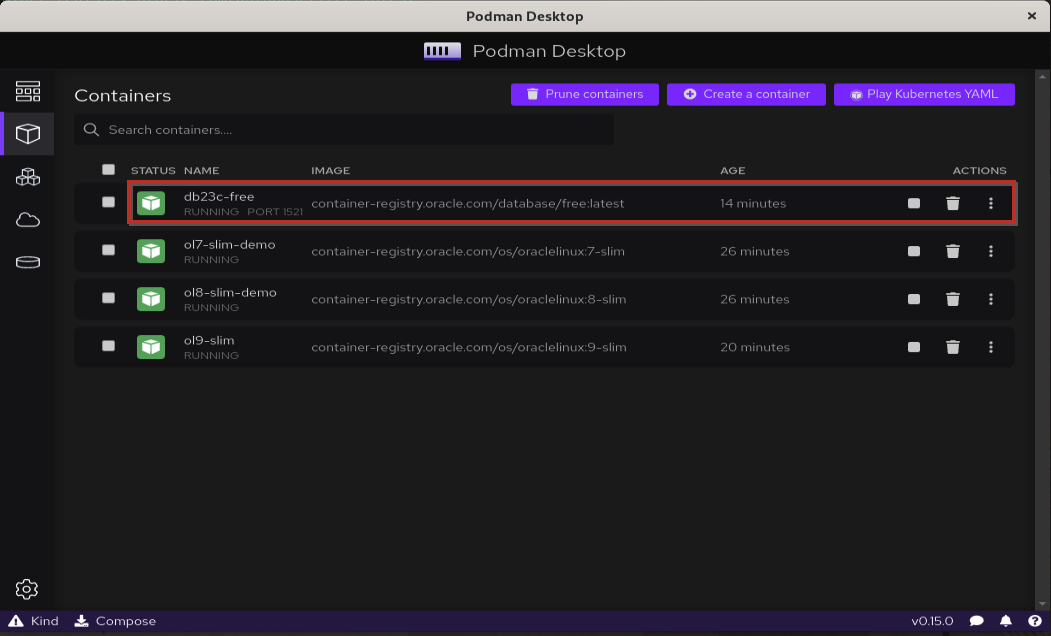1051x636 pixels.
Task: Open Compose from the status bar
Action: (x=115, y=621)
